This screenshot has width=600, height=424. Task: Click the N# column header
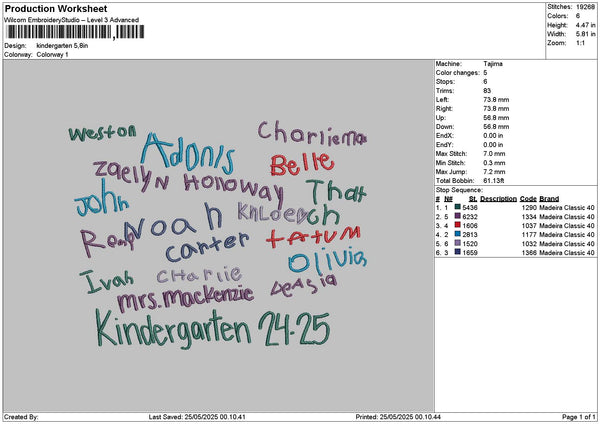click(x=448, y=199)
